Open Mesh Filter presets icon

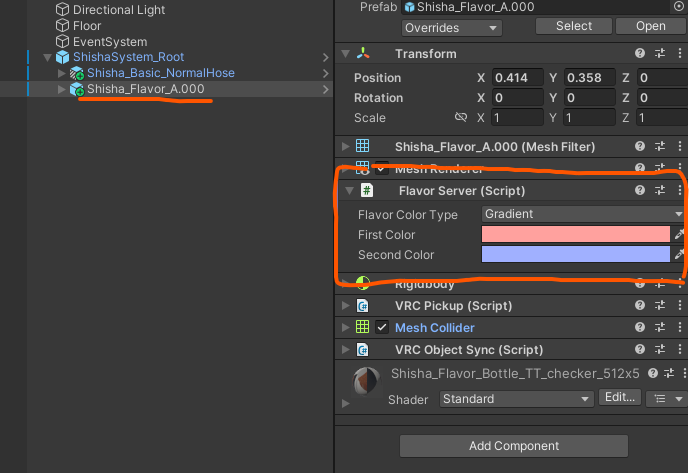(660, 146)
